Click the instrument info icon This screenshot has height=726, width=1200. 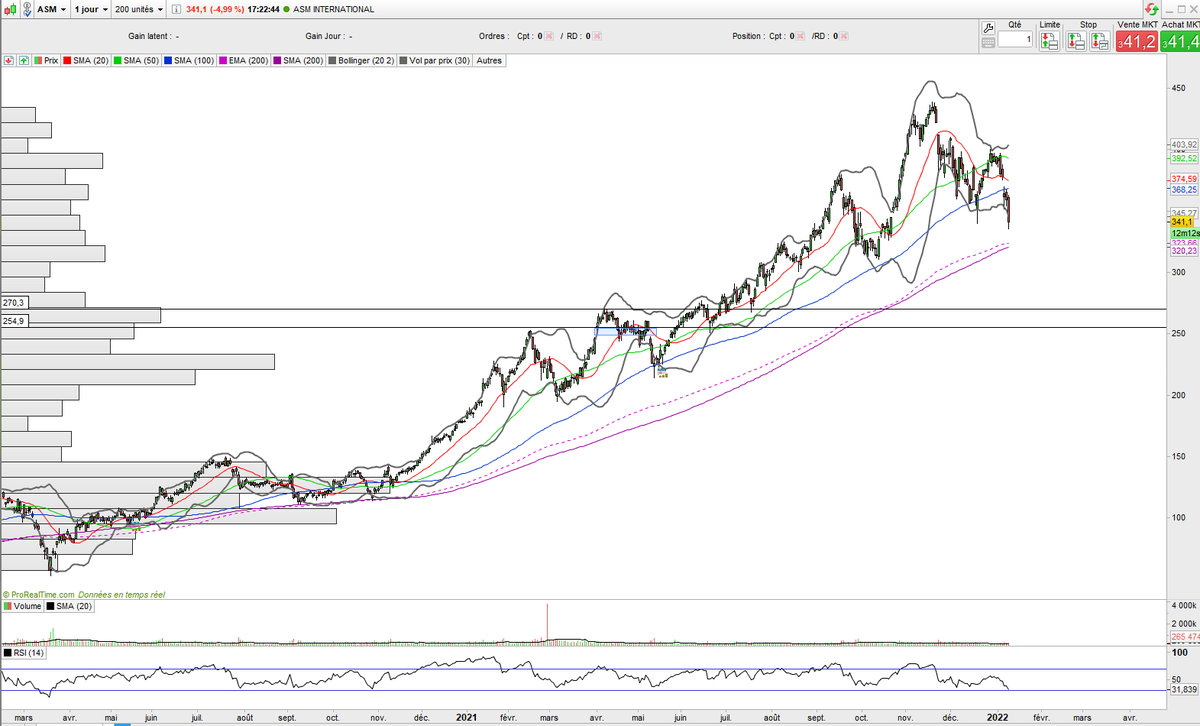[x=177, y=9]
